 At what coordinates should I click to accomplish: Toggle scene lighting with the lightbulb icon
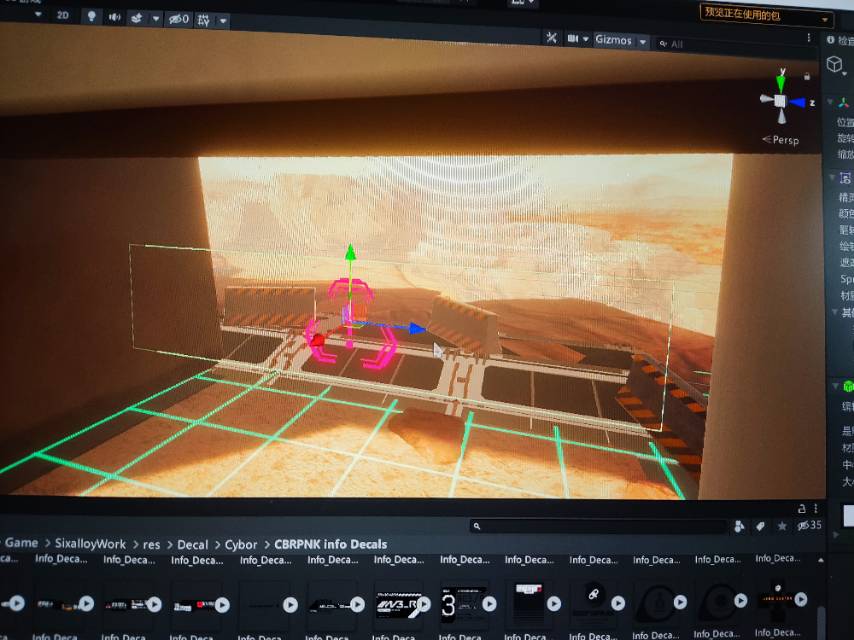point(91,17)
